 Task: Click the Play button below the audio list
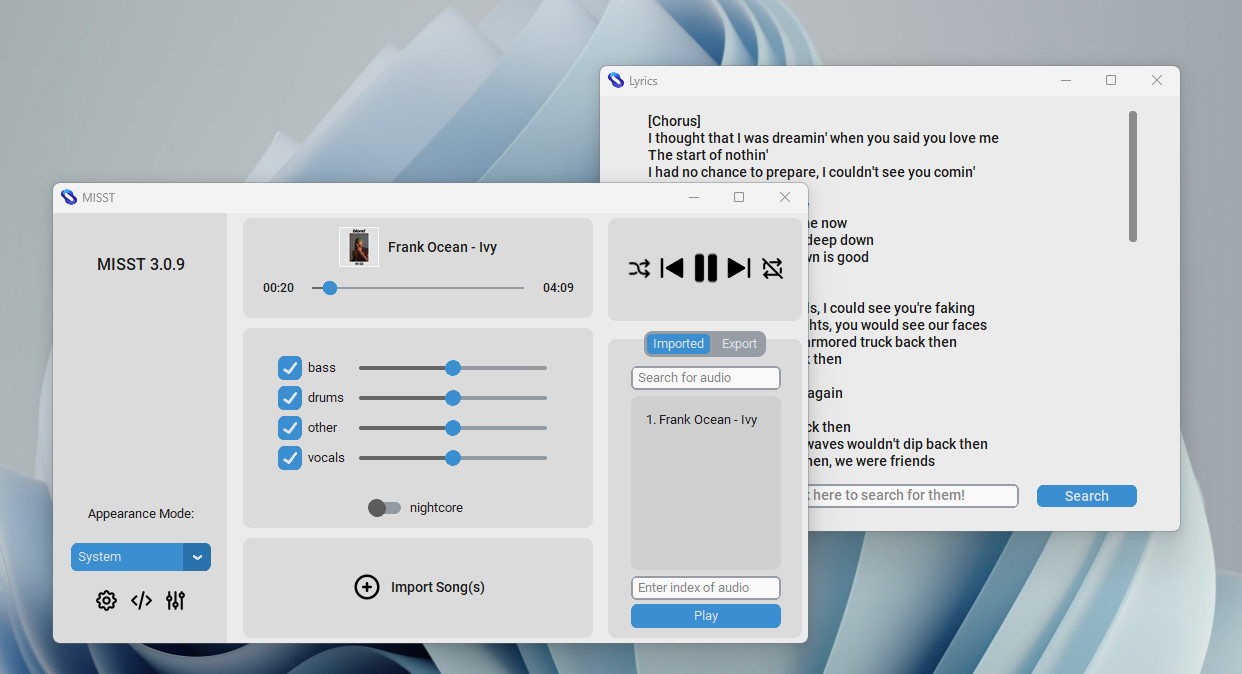[706, 616]
